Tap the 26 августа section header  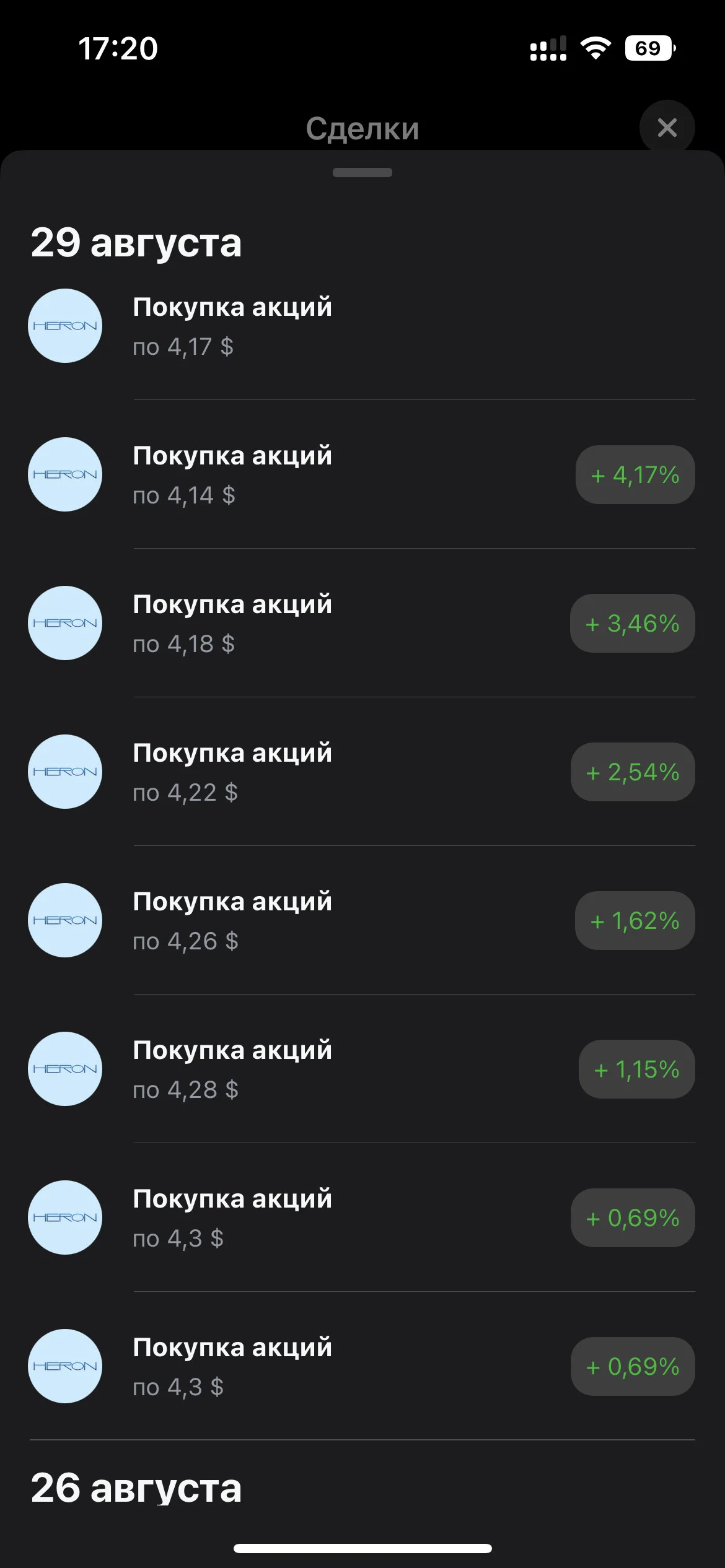click(136, 1487)
